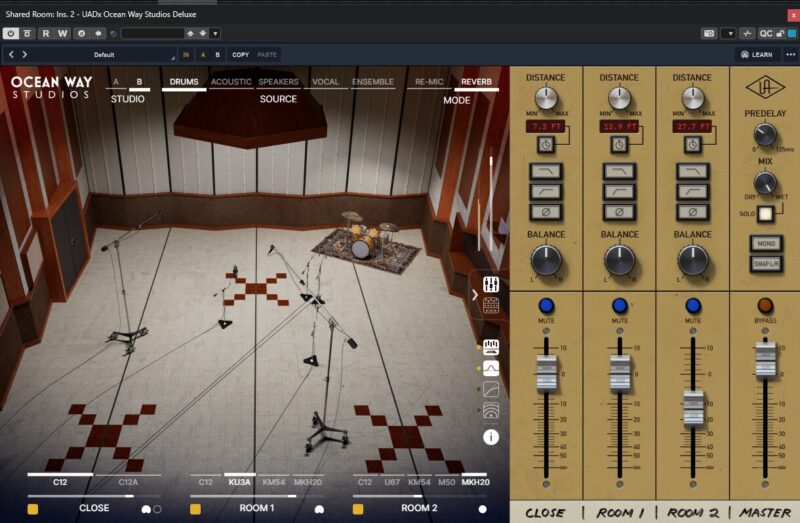
Task: Open the Default preset name menu
Action: point(104,55)
